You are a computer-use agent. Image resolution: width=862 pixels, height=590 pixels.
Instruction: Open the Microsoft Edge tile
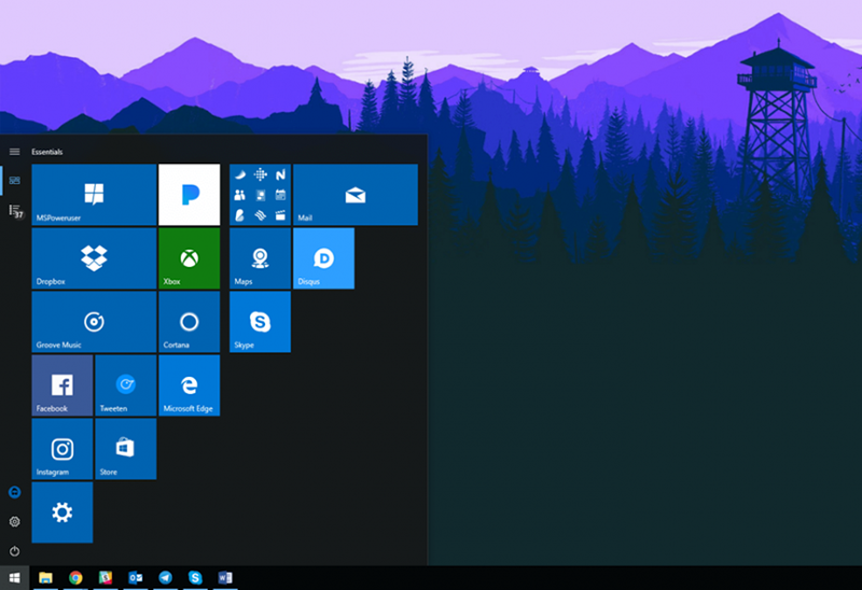tap(189, 385)
